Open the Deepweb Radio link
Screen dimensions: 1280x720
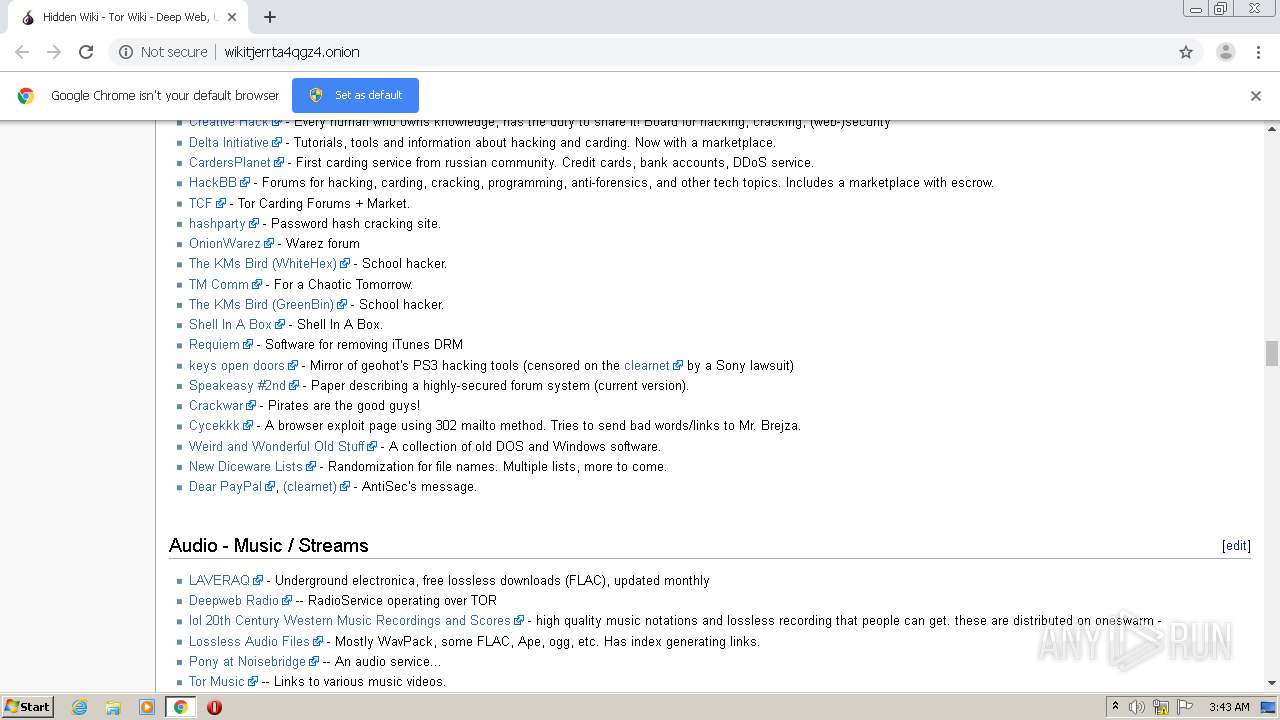(x=234, y=600)
